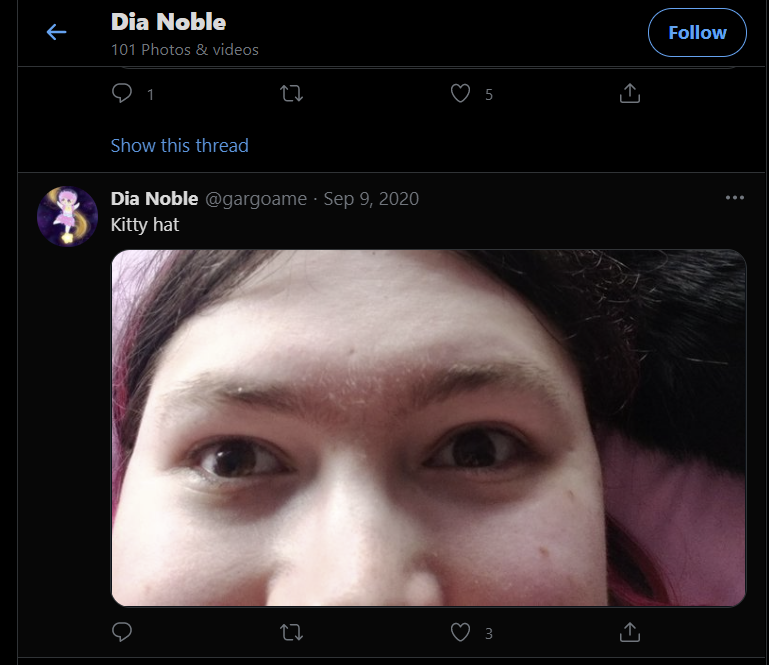
Task: Open the Kitty hat photo
Action: point(429,428)
